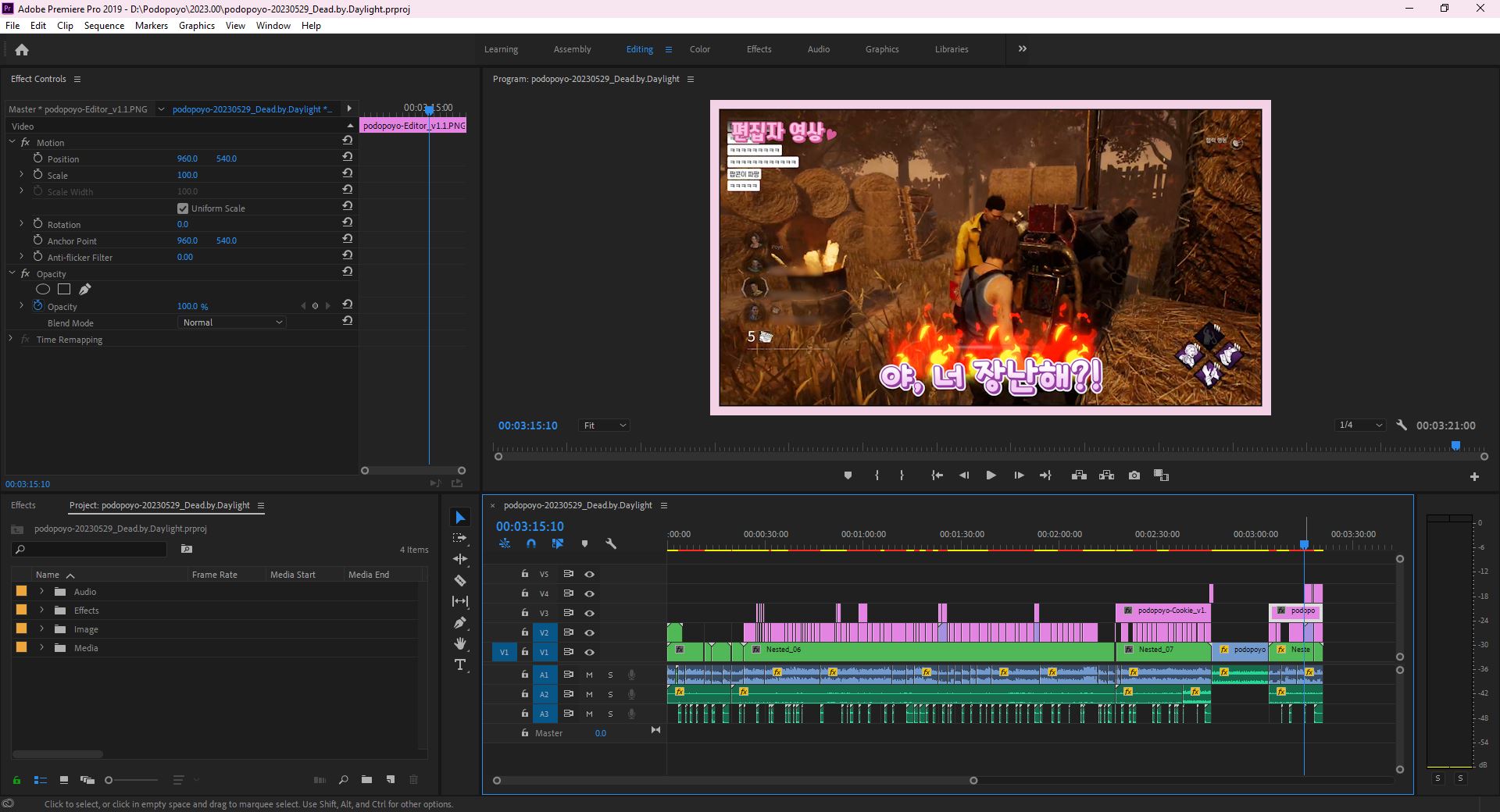1500x812 pixels.
Task: Play the program monitor
Action: [991, 475]
